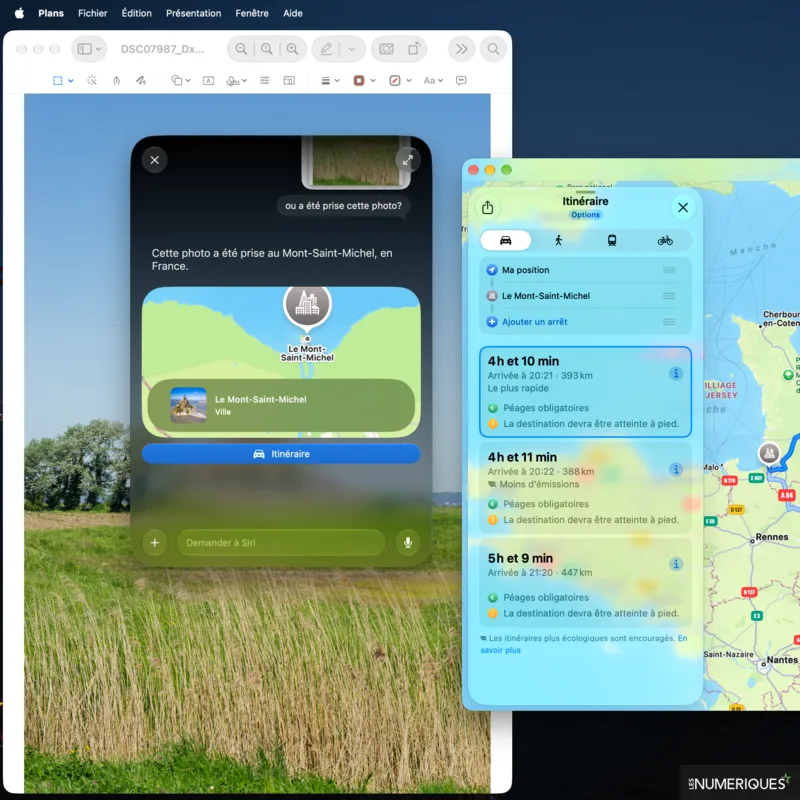Select the Text box tool
The image size is (800, 800).
tap(208, 81)
